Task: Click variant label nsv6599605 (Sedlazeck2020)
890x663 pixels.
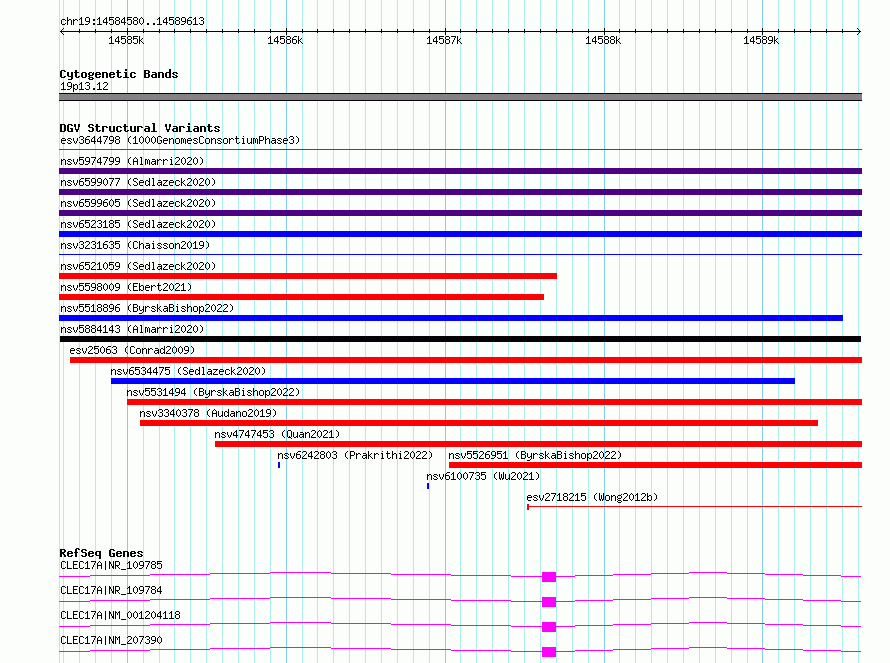Action: click(138, 203)
